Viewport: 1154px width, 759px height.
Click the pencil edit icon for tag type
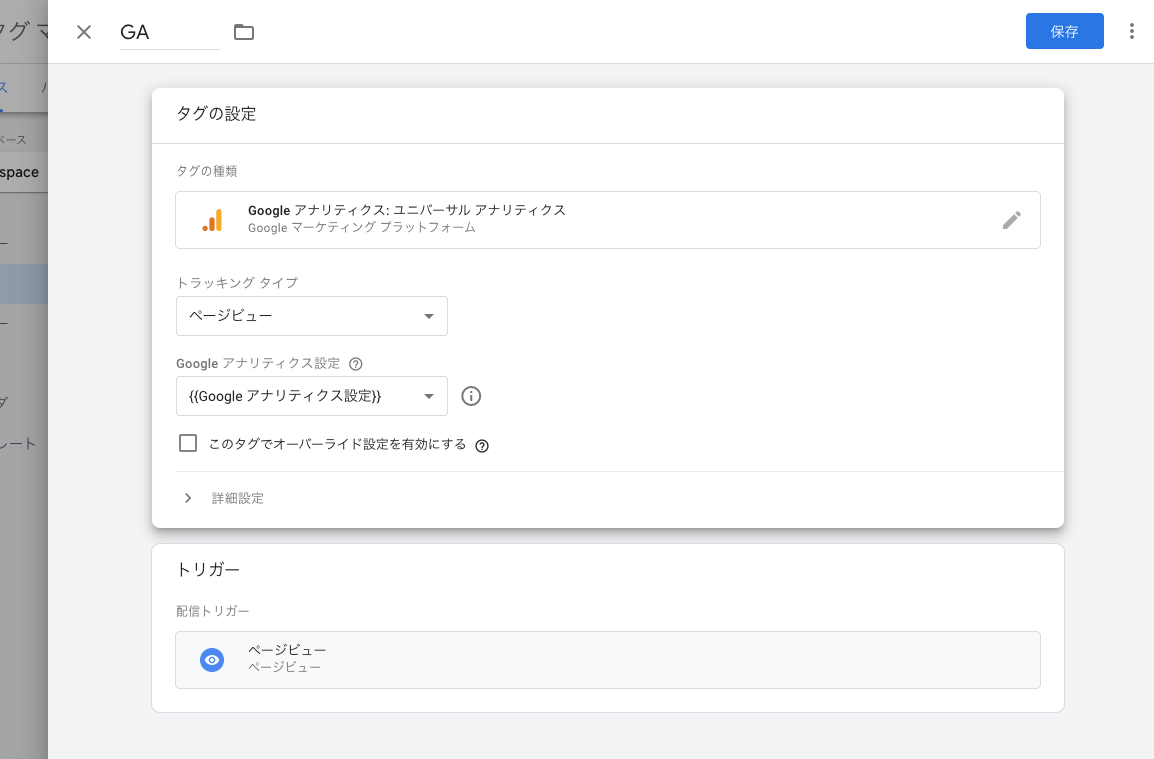pos(1011,219)
